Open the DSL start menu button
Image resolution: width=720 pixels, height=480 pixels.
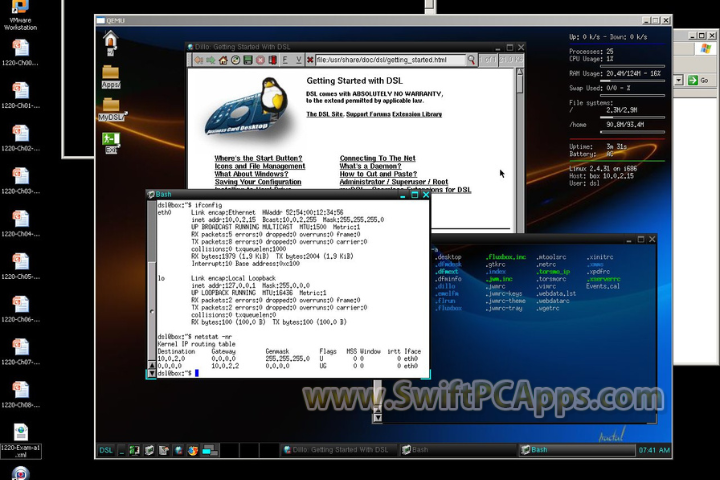(x=106, y=450)
